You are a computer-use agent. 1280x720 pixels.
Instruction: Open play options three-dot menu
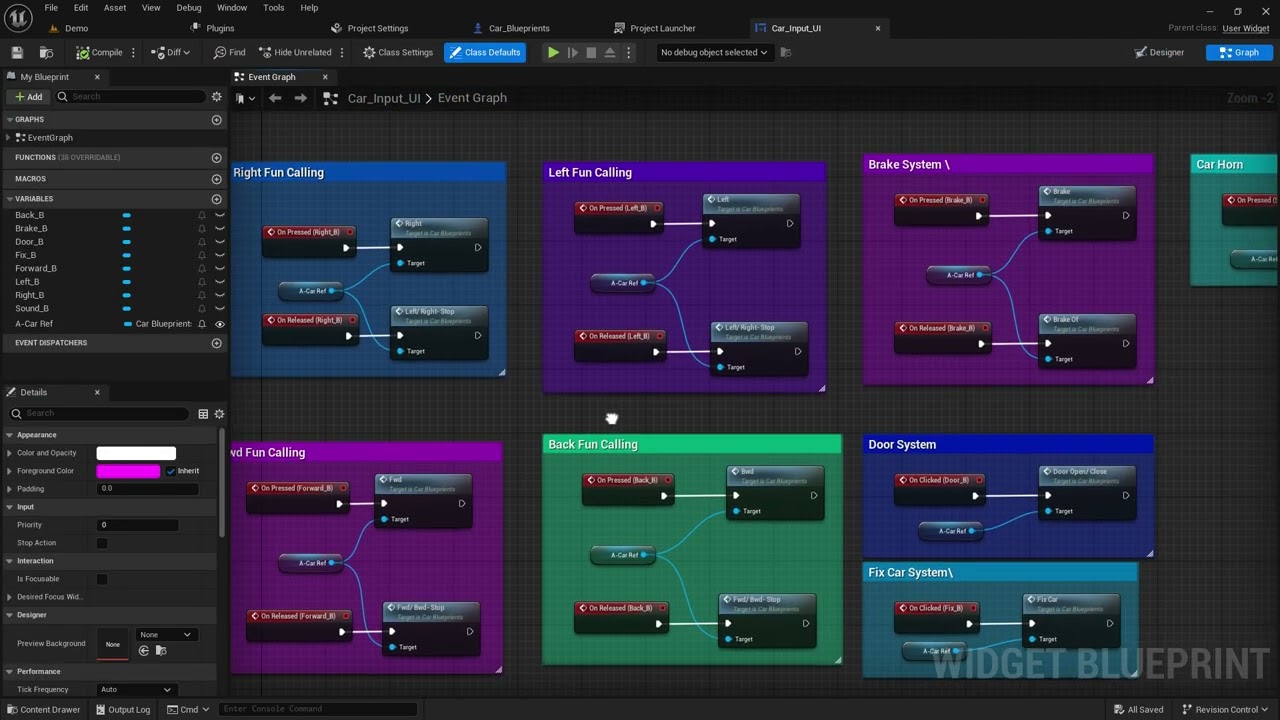click(628, 52)
